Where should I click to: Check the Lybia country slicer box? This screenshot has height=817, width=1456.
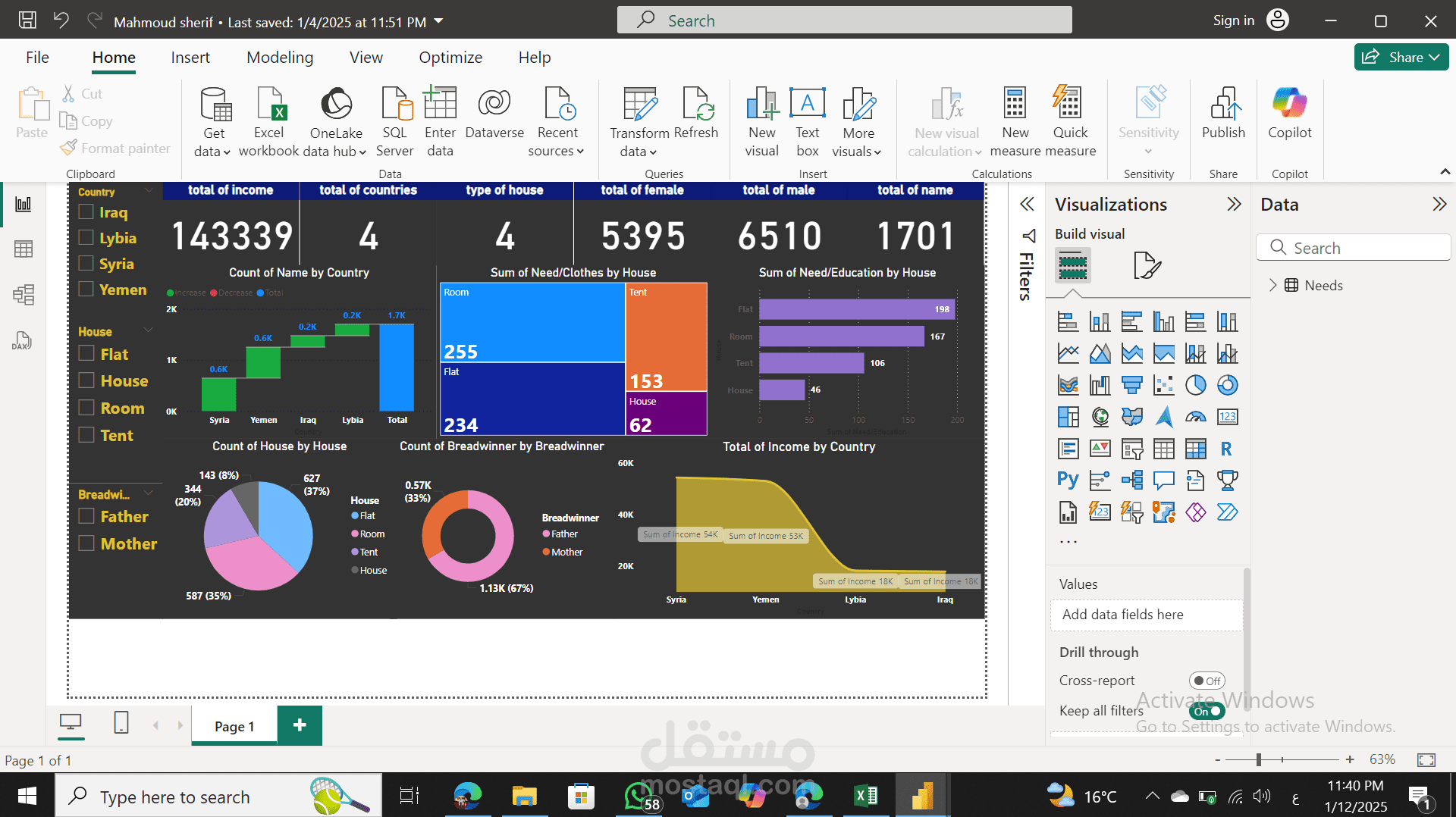tap(86, 238)
